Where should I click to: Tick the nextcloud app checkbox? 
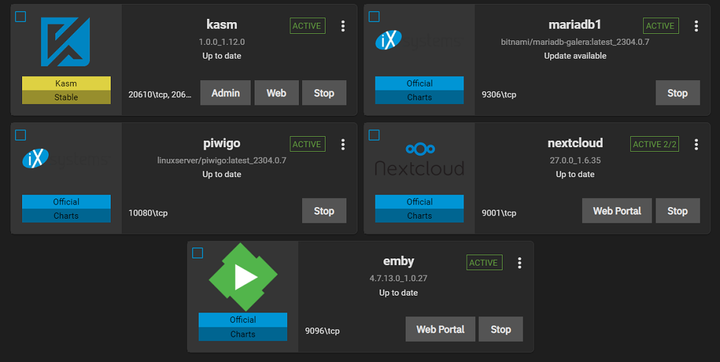tap(374, 135)
